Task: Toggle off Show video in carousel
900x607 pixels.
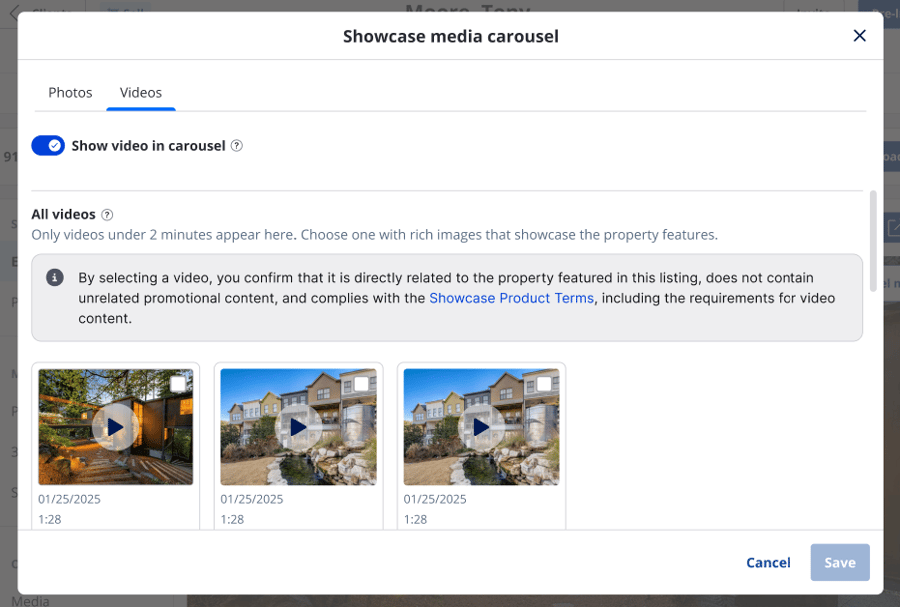Action: tap(48, 146)
